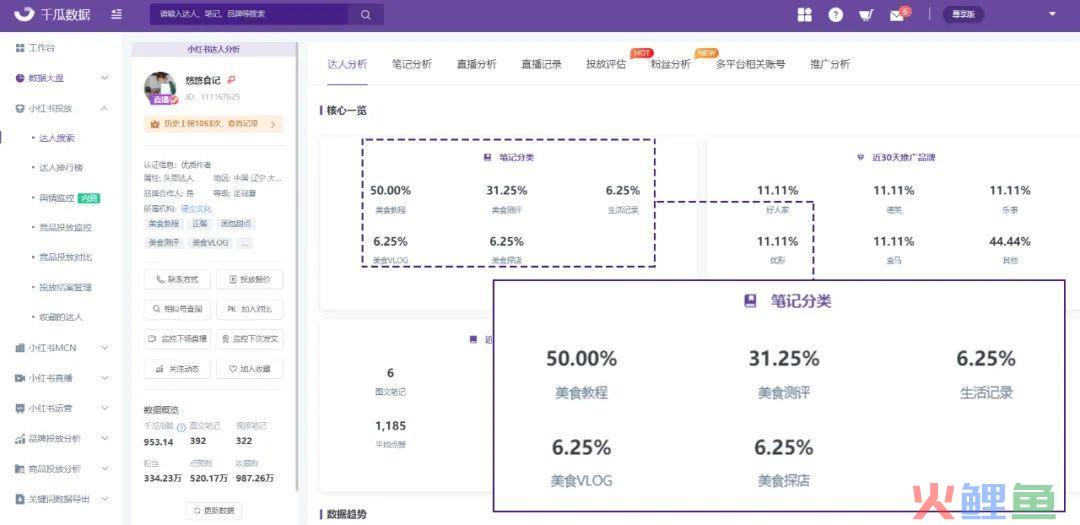This screenshot has height=525, width=1080.
Task: Click the 小红书投放 sidebar icon
Action: click(20, 108)
